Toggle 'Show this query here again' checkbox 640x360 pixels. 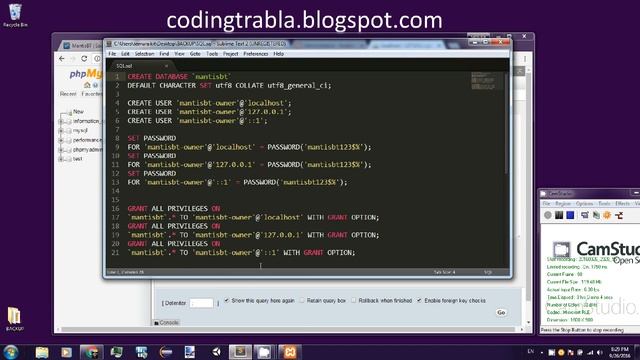pos(227,300)
